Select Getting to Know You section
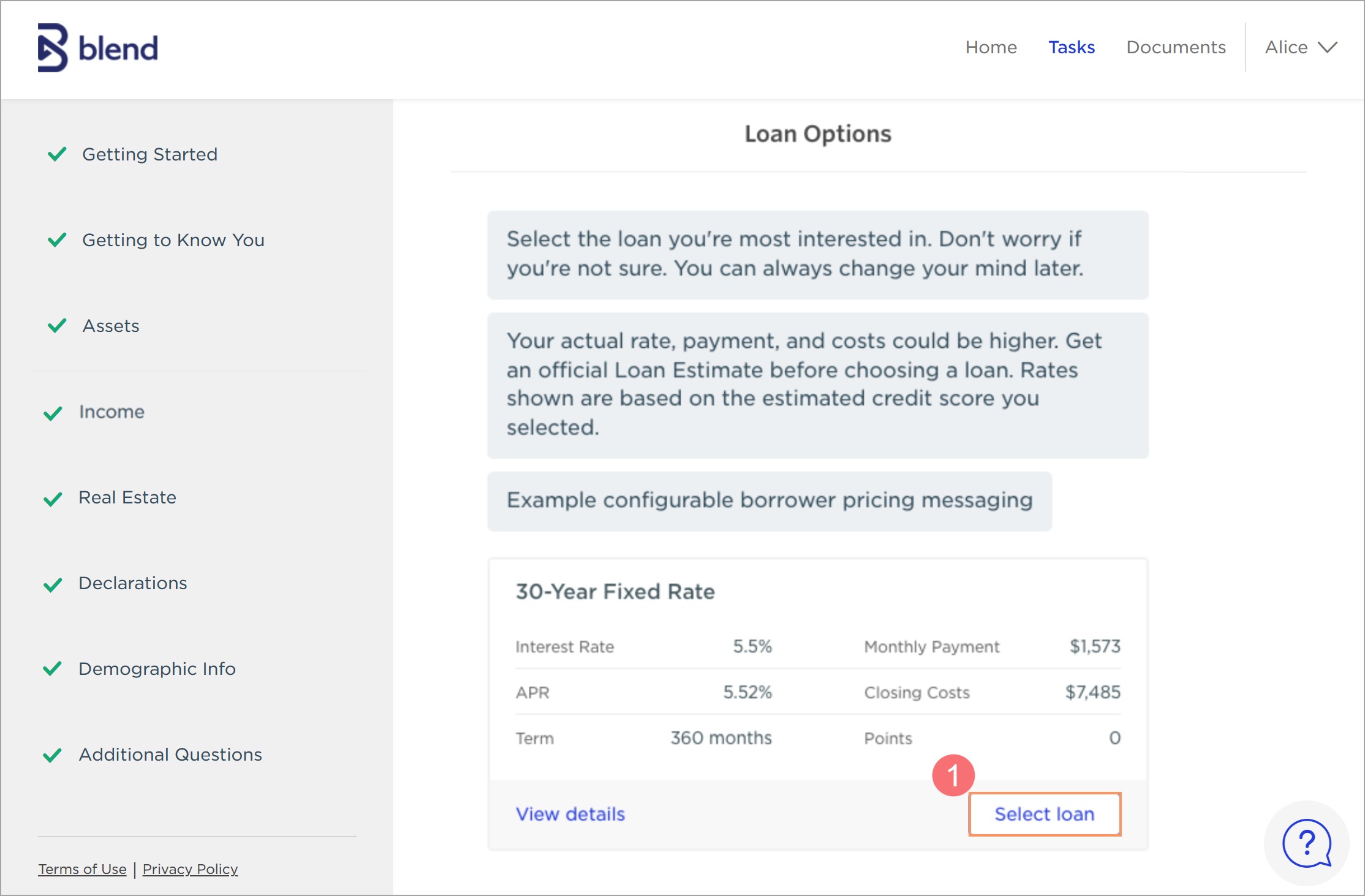Viewport: 1365px width, 896px height. pyautogui.click(x=173, y=240)
